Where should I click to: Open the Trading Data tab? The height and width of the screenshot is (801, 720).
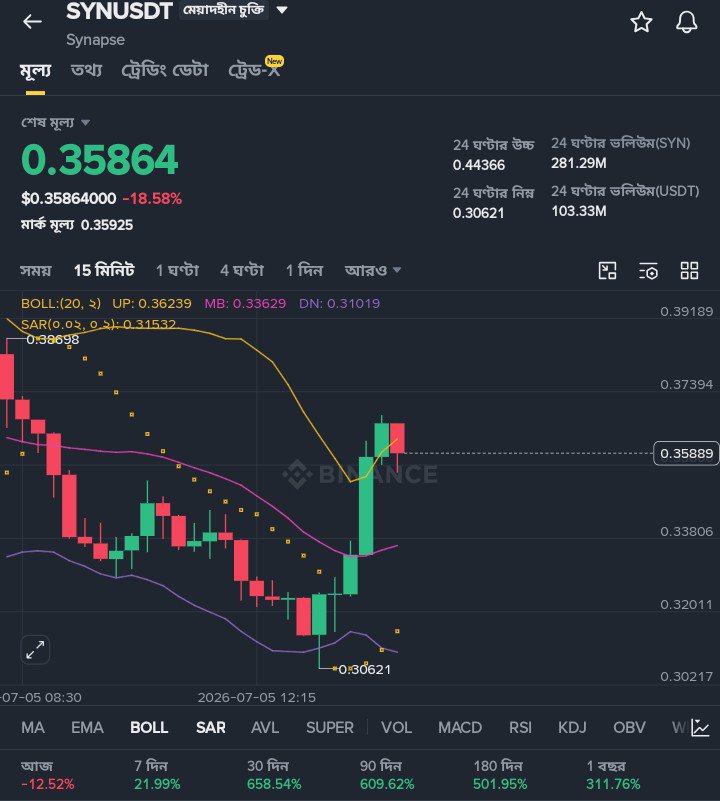click(165, 70)
